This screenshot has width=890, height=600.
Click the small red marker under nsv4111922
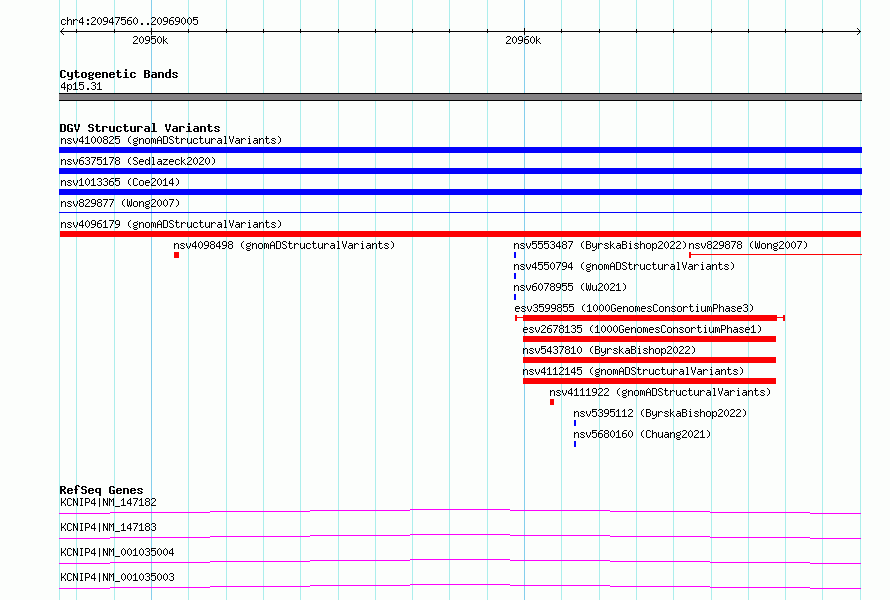pyautogui.click(x=552, y=402)
